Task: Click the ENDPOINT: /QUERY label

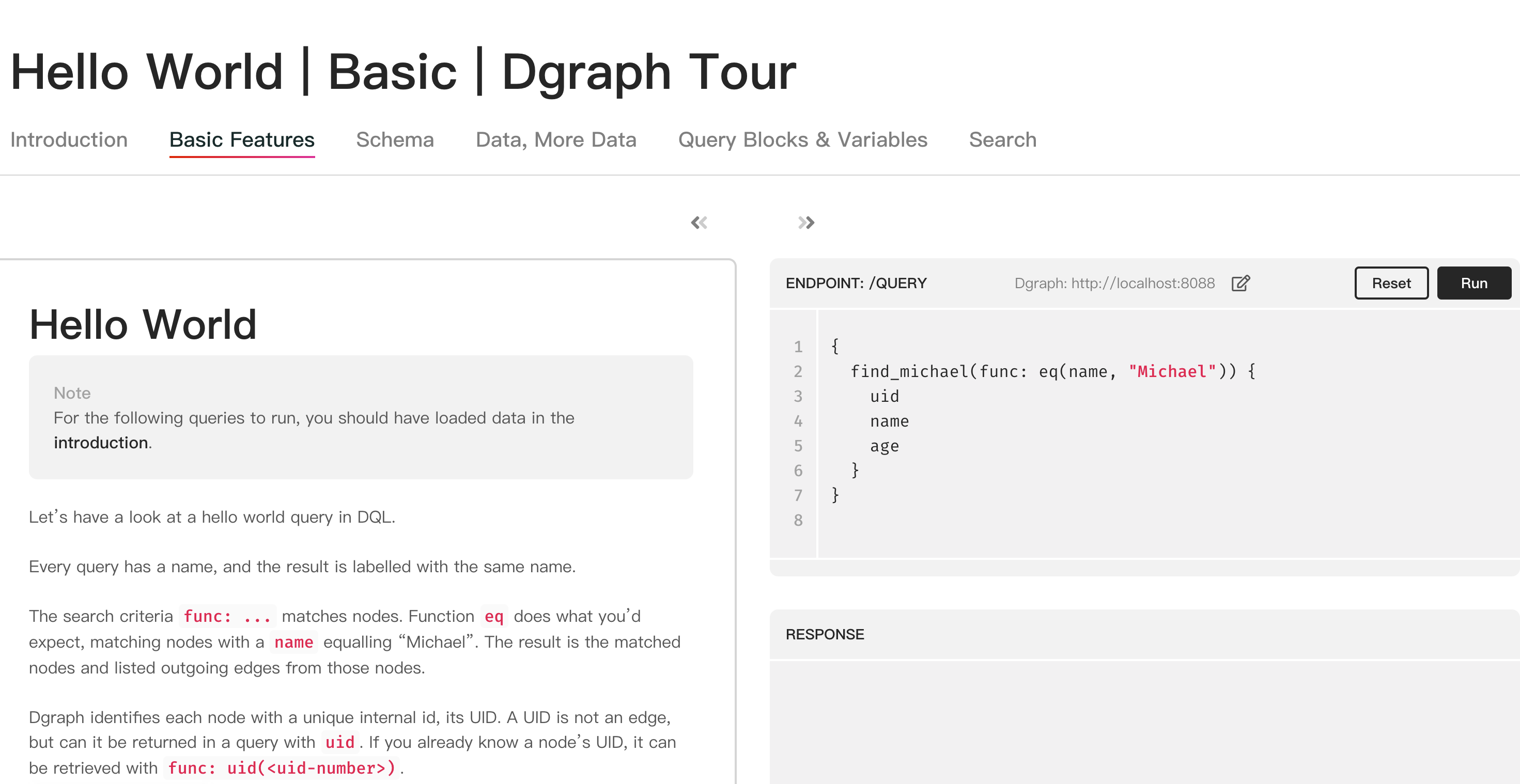Action: (x=856, y=283)
